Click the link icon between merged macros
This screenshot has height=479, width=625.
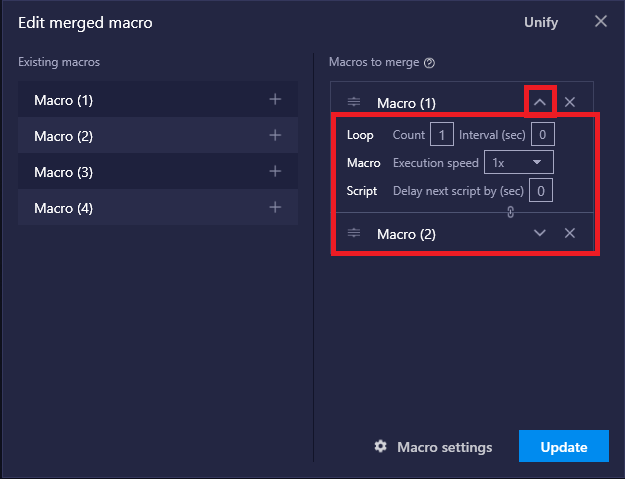511,212
